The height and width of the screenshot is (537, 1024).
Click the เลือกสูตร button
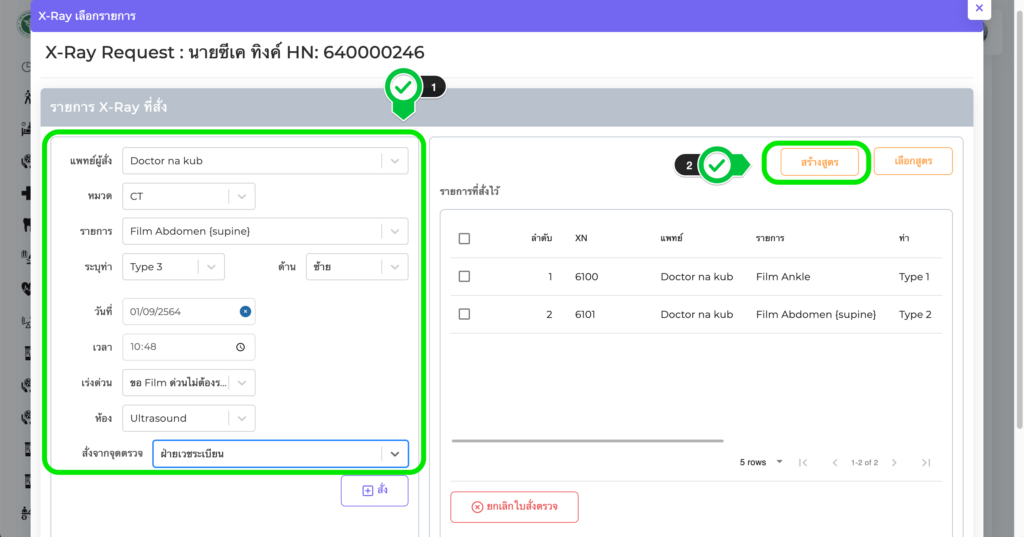tap(912, 161)
